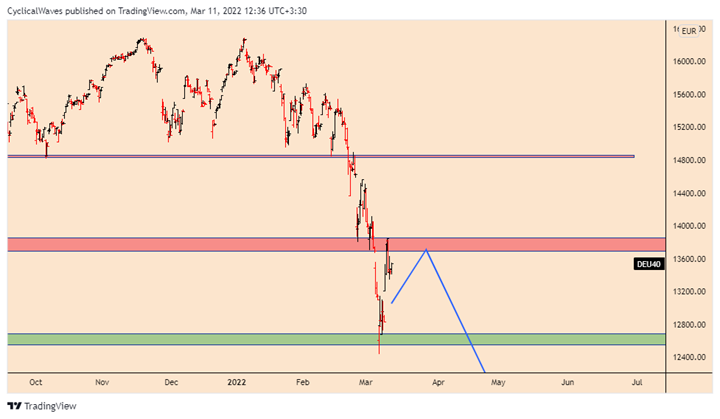
Task: Click the Feb time axis label
Action: pos(303,382)
